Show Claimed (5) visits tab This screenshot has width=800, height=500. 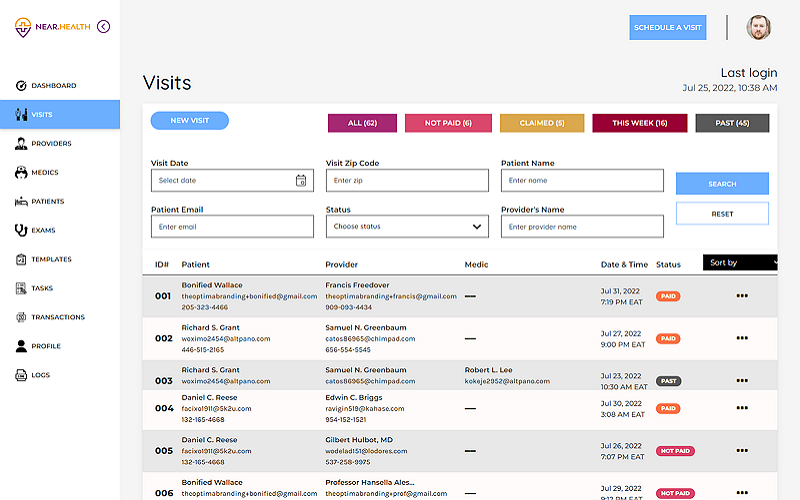(541, 123)
